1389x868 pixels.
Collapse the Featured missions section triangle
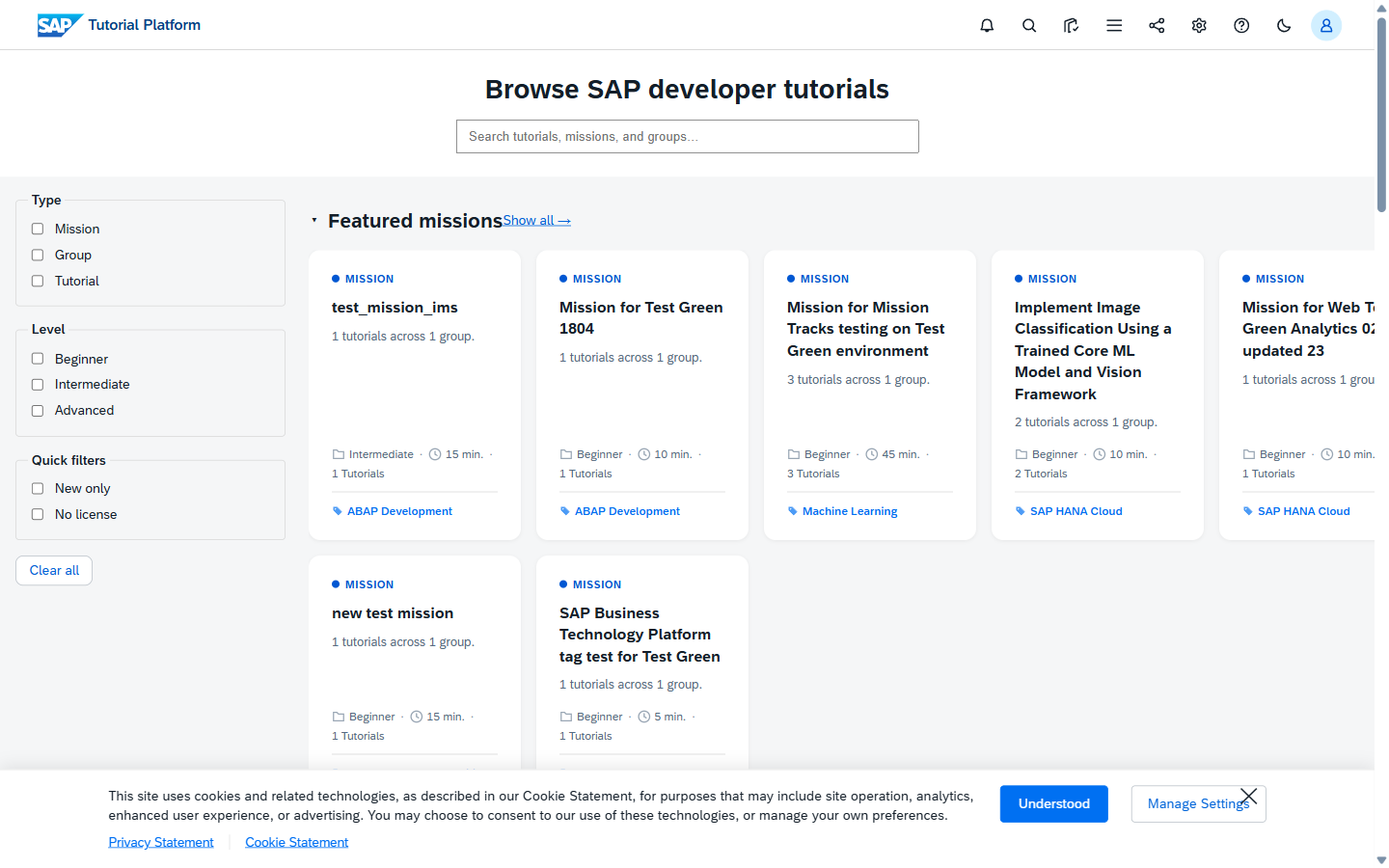coord(314,221)
